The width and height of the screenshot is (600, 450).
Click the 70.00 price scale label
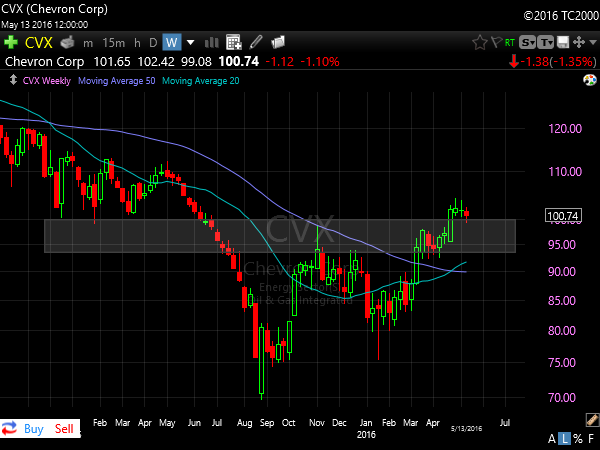click(562, 398)
